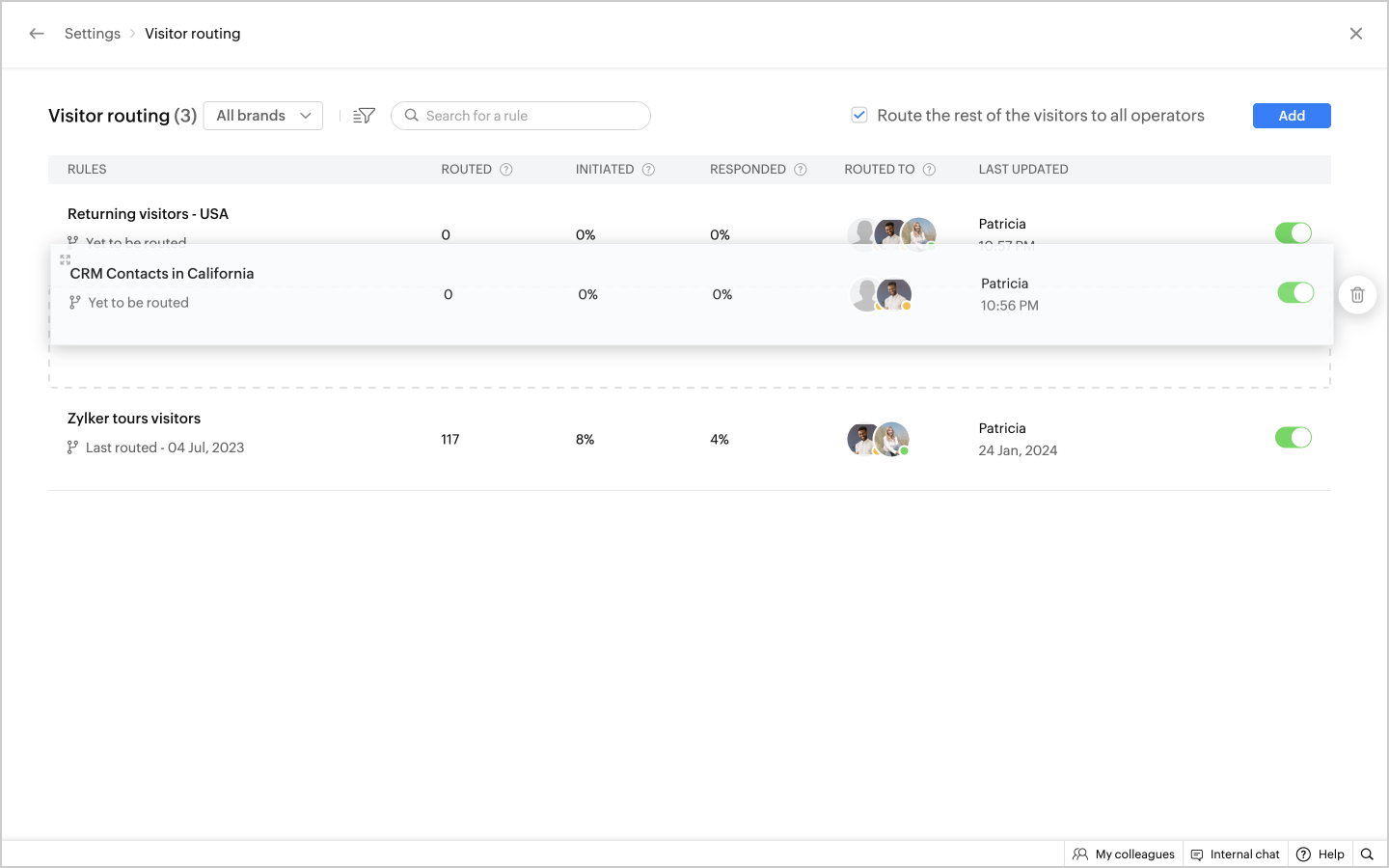Toggle off CRM Contacts in California rule
This screenshot has height=868, width=1389.
click(x=1295, y=293)
